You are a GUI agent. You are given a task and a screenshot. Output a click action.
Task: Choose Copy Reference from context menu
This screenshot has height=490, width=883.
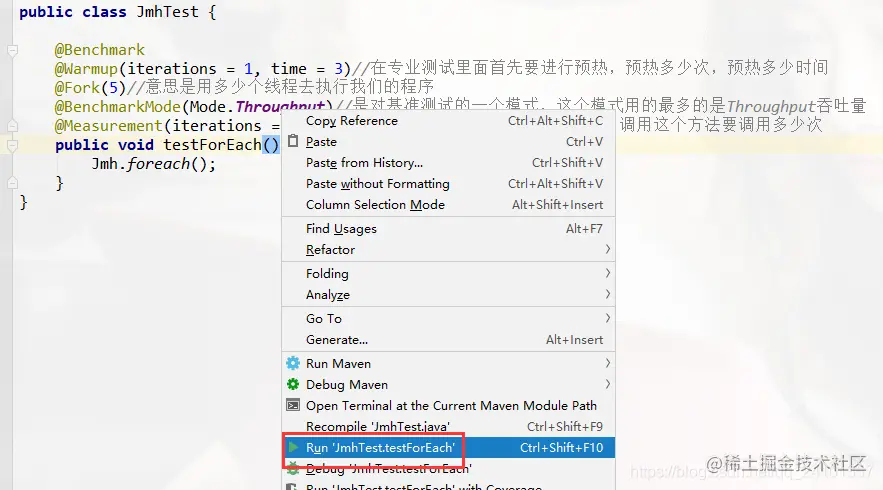448,121
